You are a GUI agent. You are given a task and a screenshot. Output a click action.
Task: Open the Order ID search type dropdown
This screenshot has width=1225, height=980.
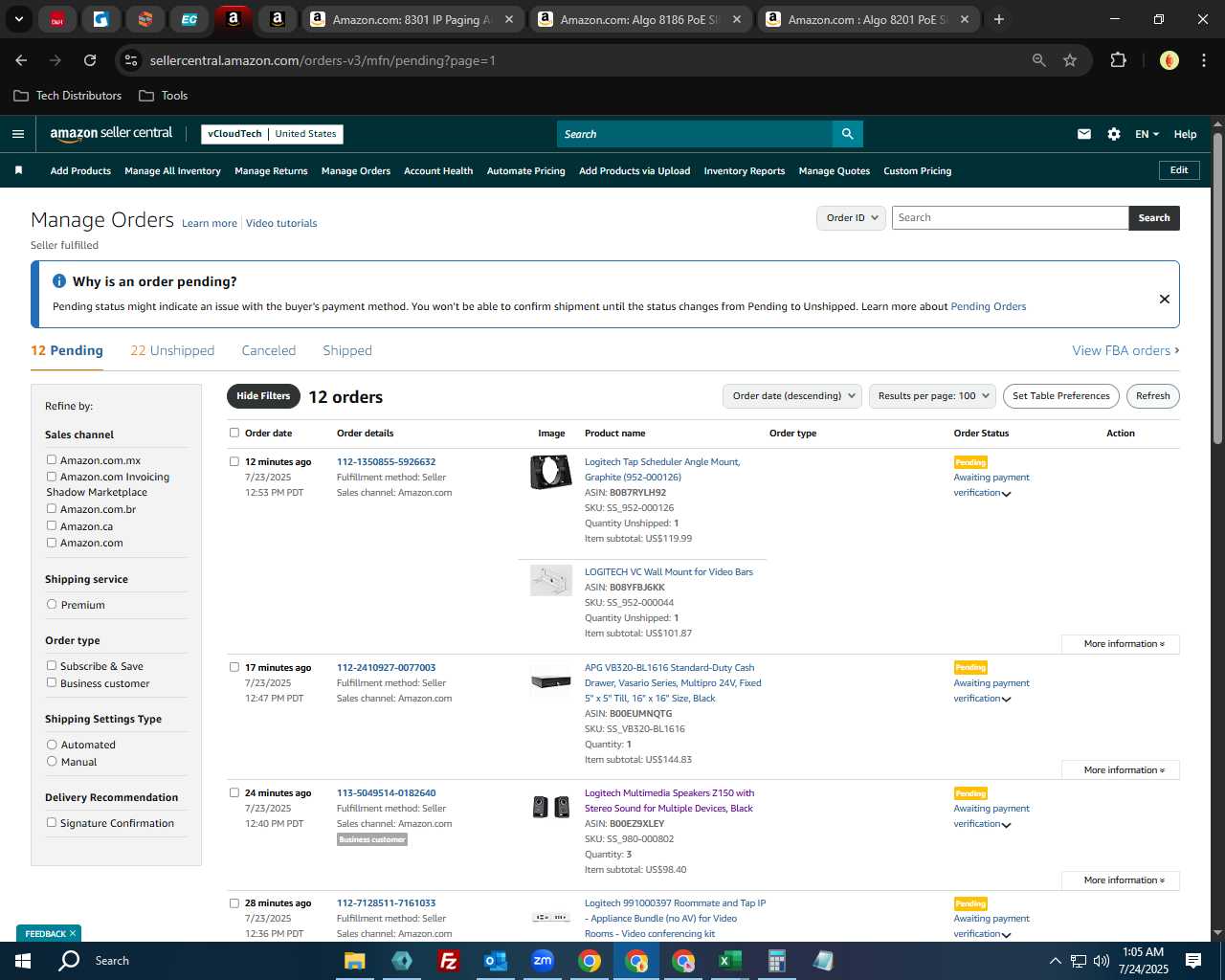click(851, 217)
